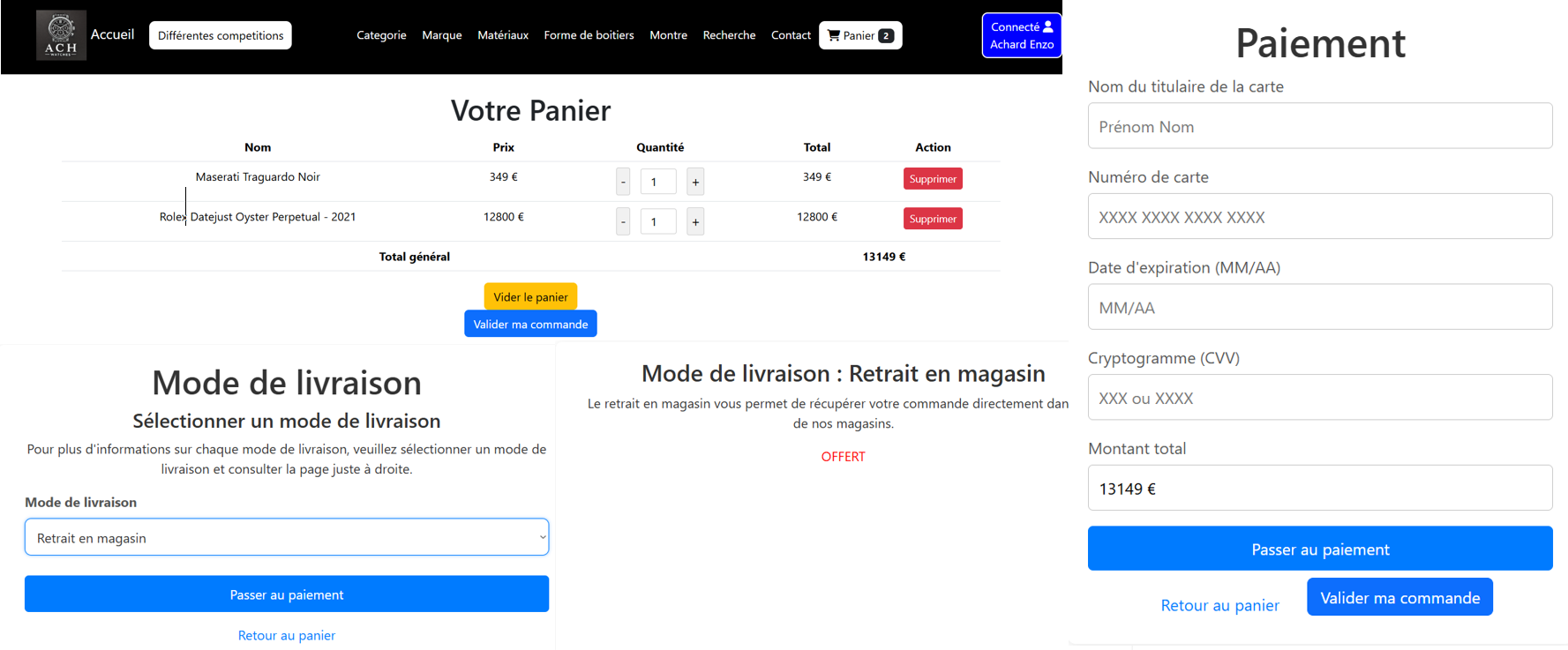Remove Maserati Traguardo Noir with Supprimer

pyautogui.click(x=933, y=179)
